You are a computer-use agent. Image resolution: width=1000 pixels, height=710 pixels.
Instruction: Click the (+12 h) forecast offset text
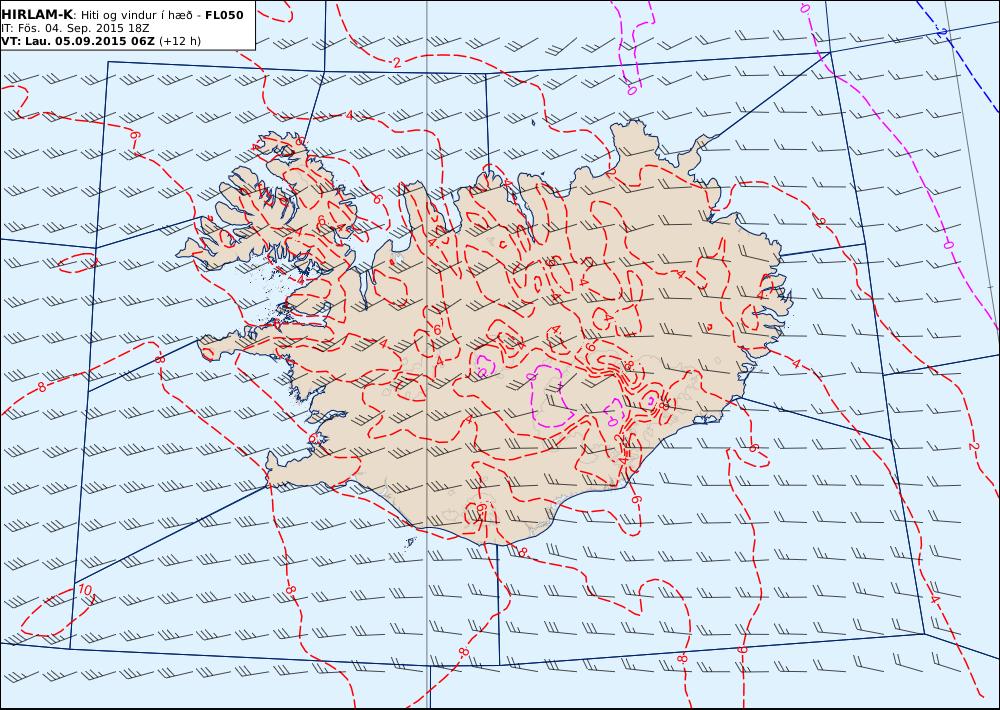(180, 41)
